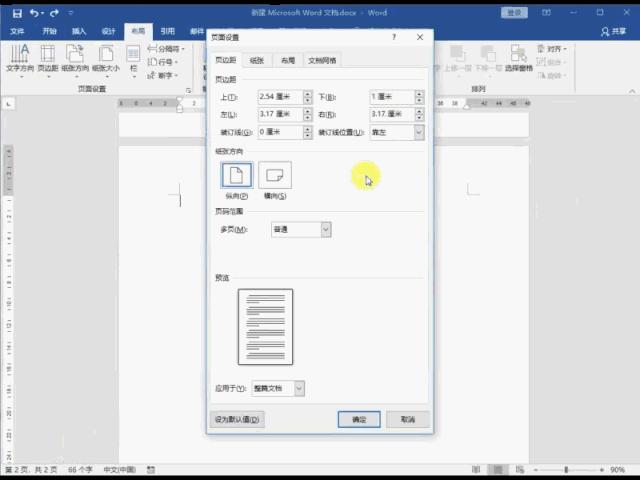640x480 pixels.
Task: Switch to the 纸张 tab in dialog
Action: [257, 60]
